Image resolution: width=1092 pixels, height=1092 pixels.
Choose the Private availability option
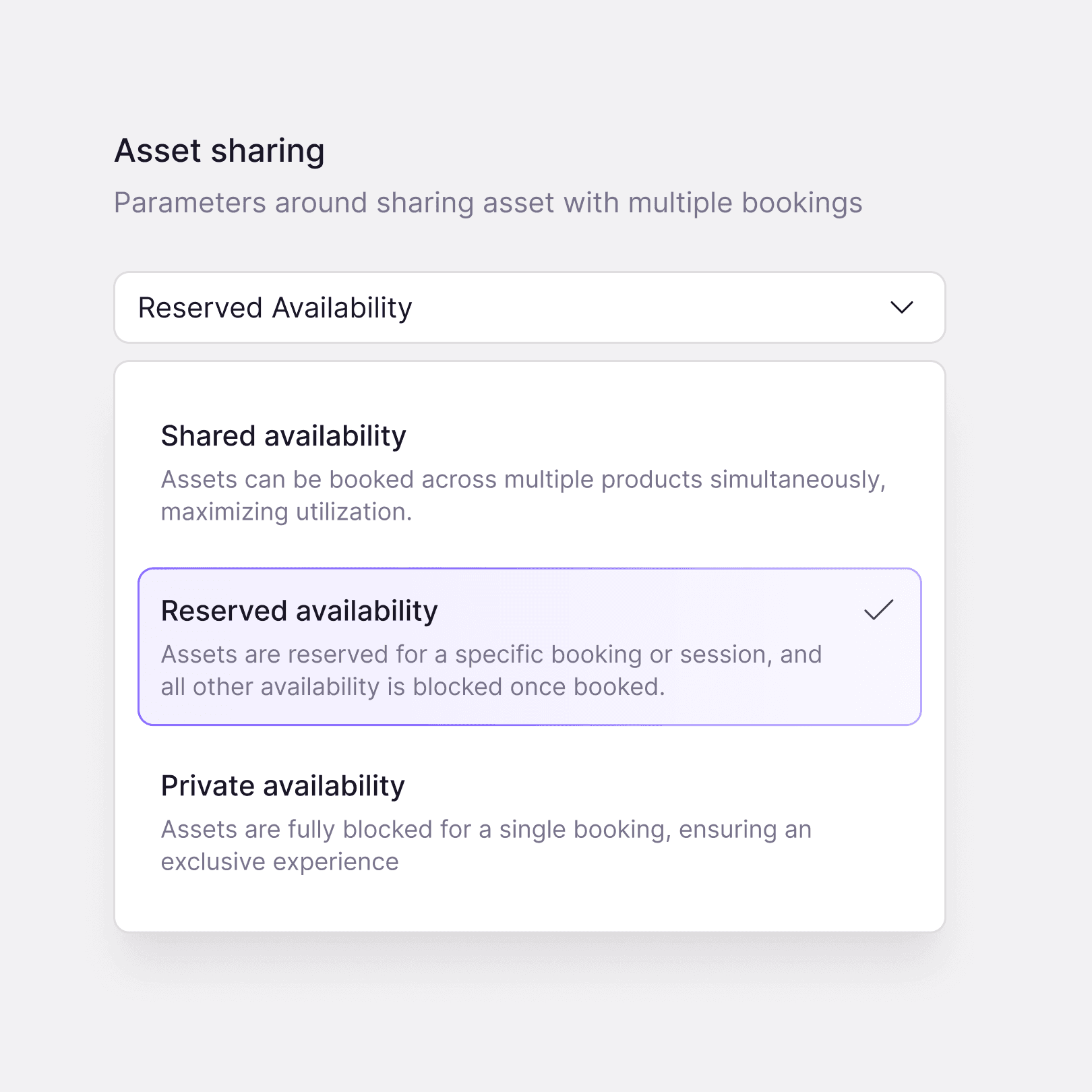point(529,822)
